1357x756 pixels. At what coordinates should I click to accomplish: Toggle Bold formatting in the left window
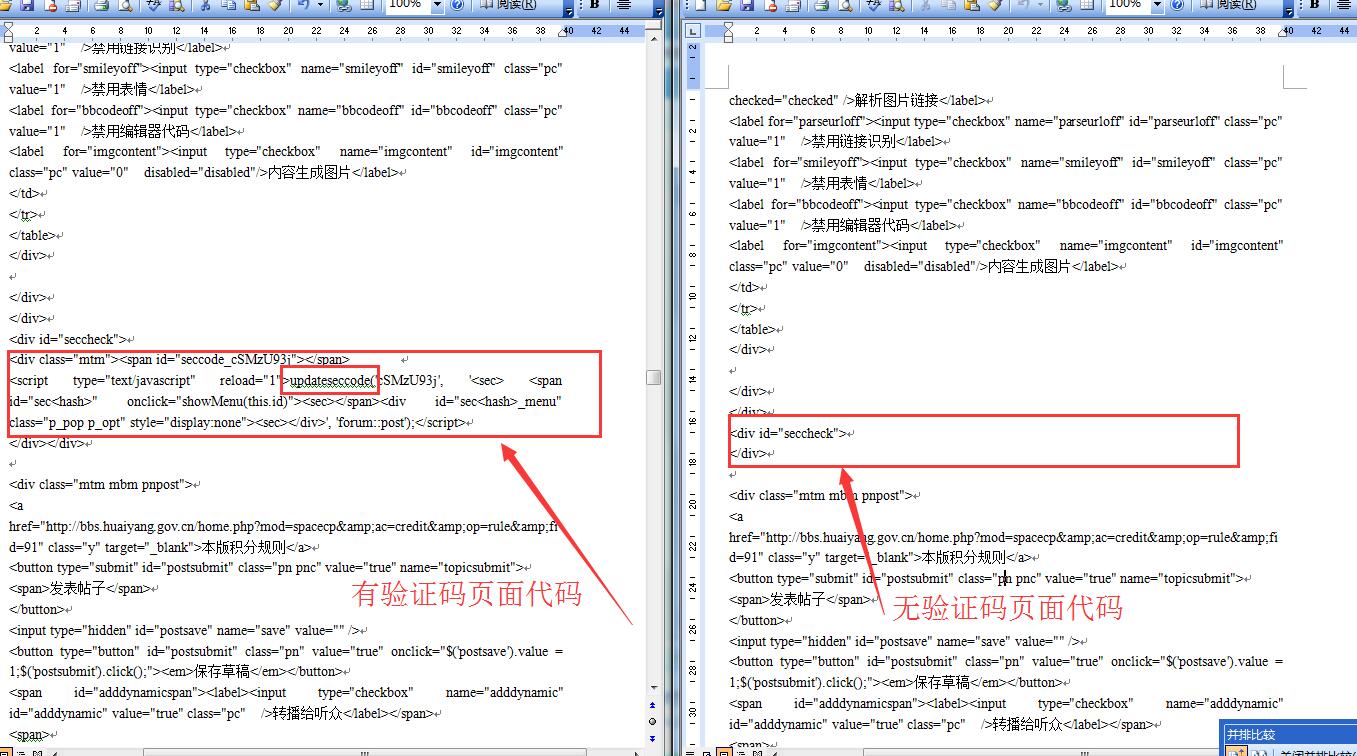coord(594,5)
